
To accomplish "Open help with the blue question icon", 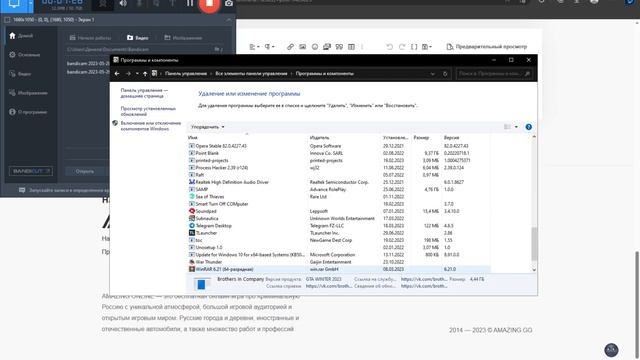I will coord(529,127).
